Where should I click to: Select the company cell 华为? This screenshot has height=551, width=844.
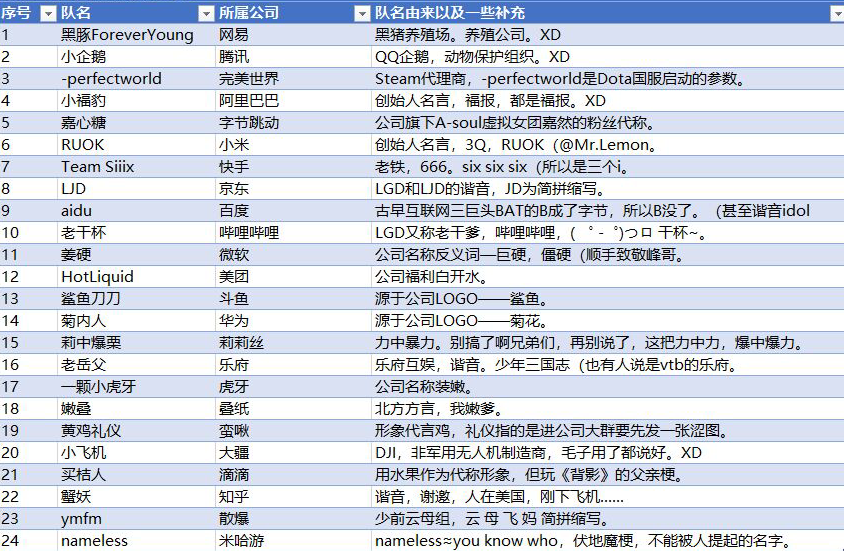click(x=293, y=321)
